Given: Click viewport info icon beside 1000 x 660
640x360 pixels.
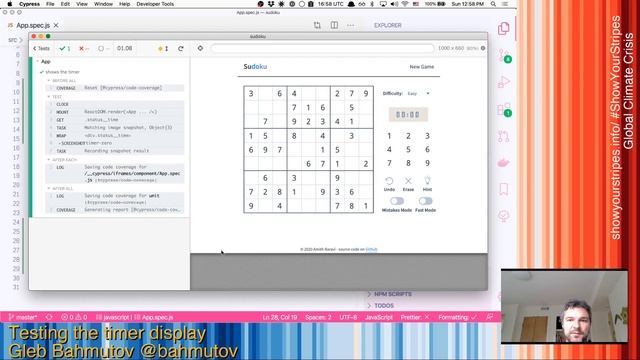Looking at the screenshot, I should pyautogui.click(x=483, y=48).
